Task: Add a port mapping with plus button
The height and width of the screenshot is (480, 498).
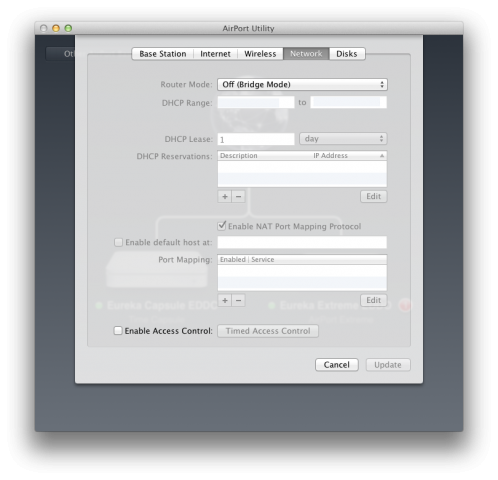Action: [225, 300]
